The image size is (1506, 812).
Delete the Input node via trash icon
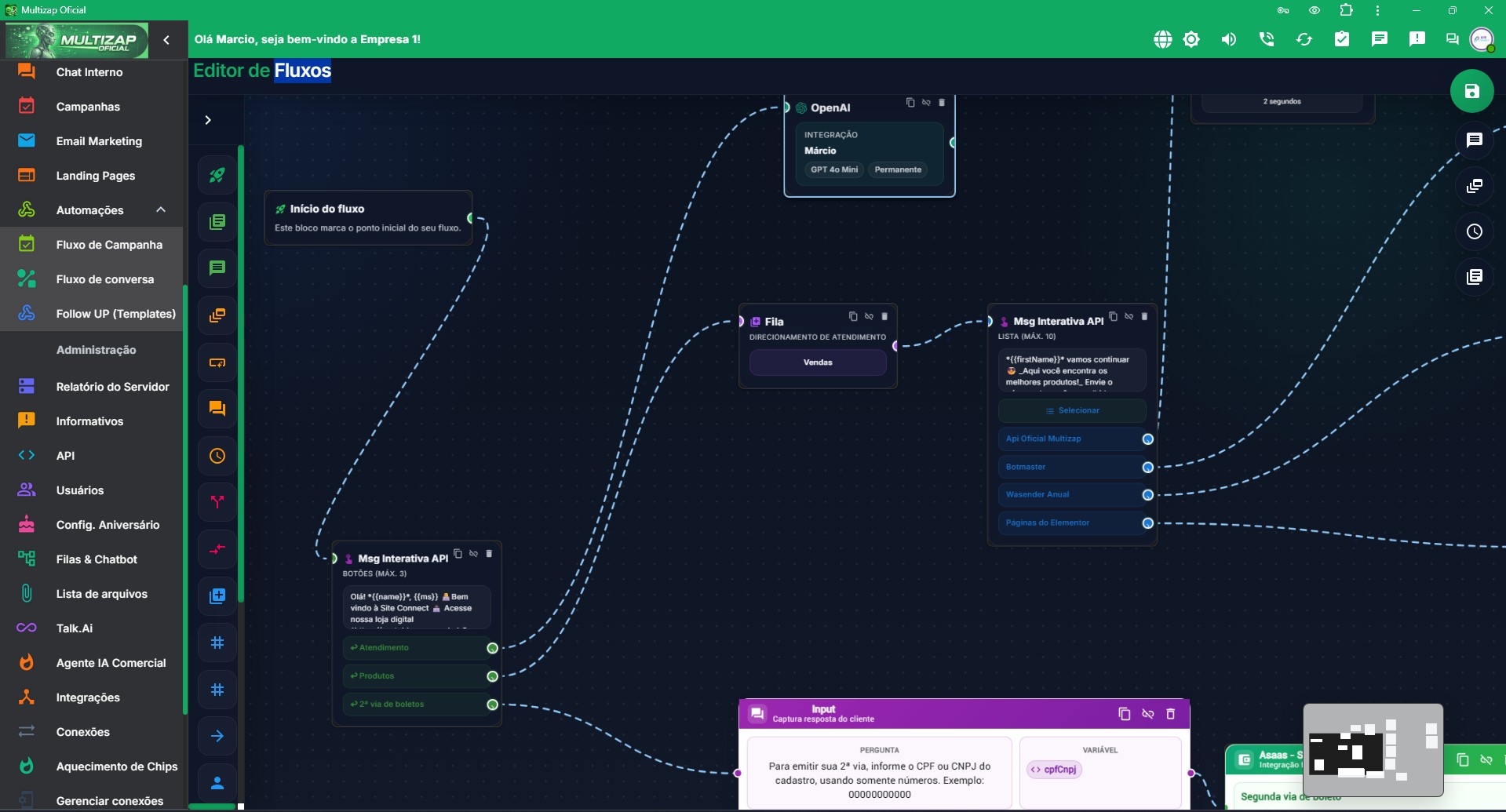[1170, 714]
